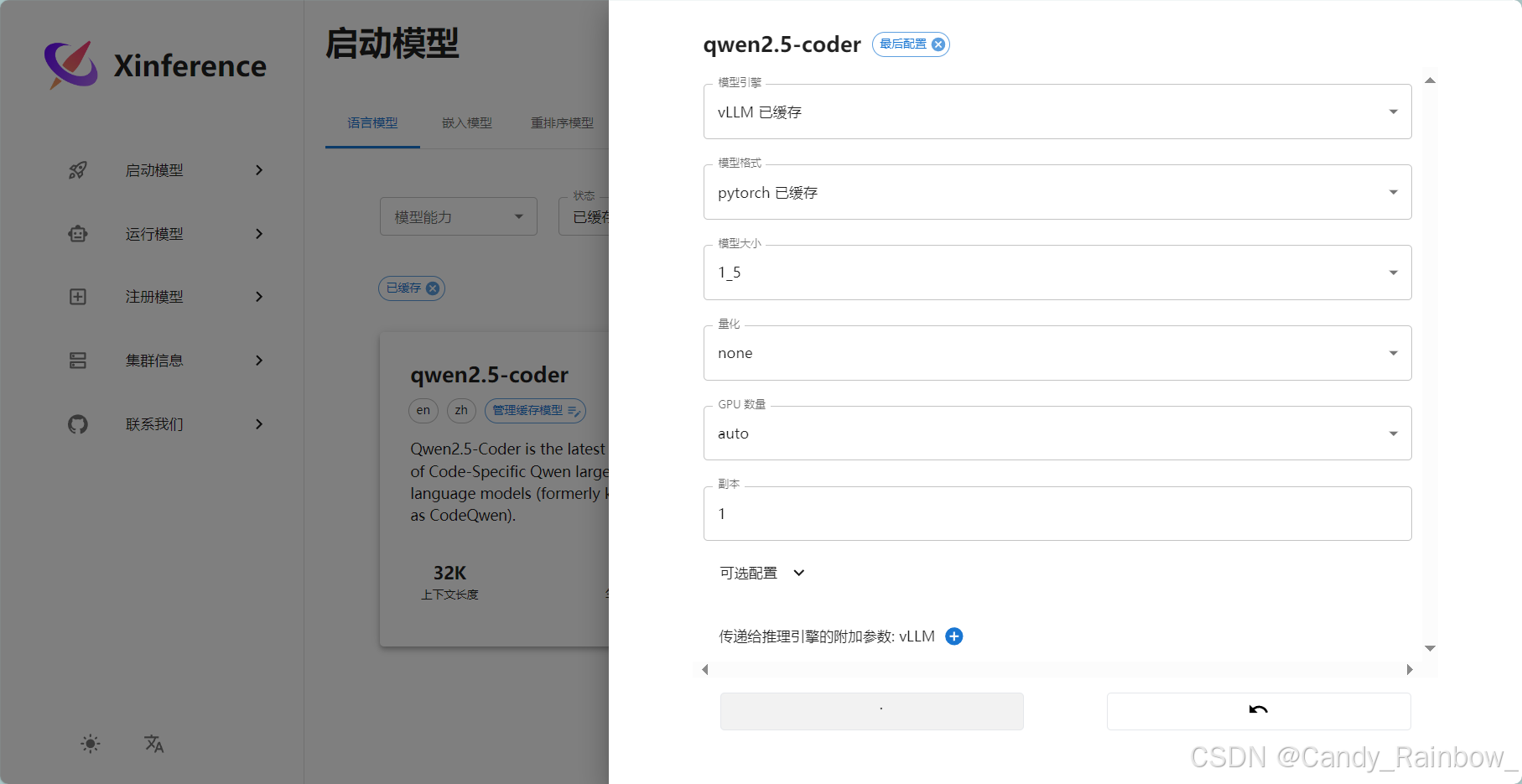Open the language translation icon
1522x784 pixels.
pos(154,744)
